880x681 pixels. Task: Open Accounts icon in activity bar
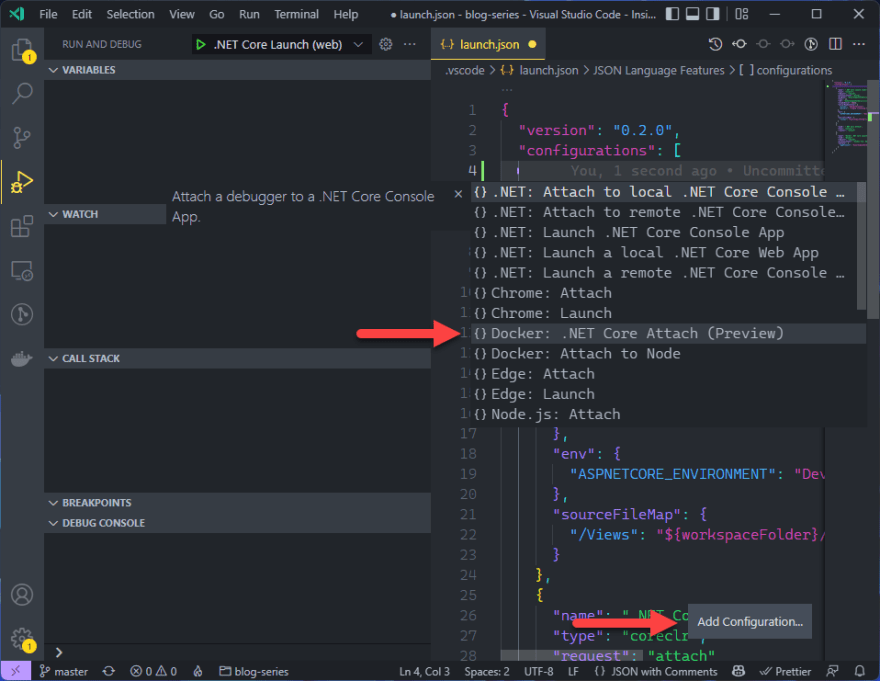[x=22, y=595]
